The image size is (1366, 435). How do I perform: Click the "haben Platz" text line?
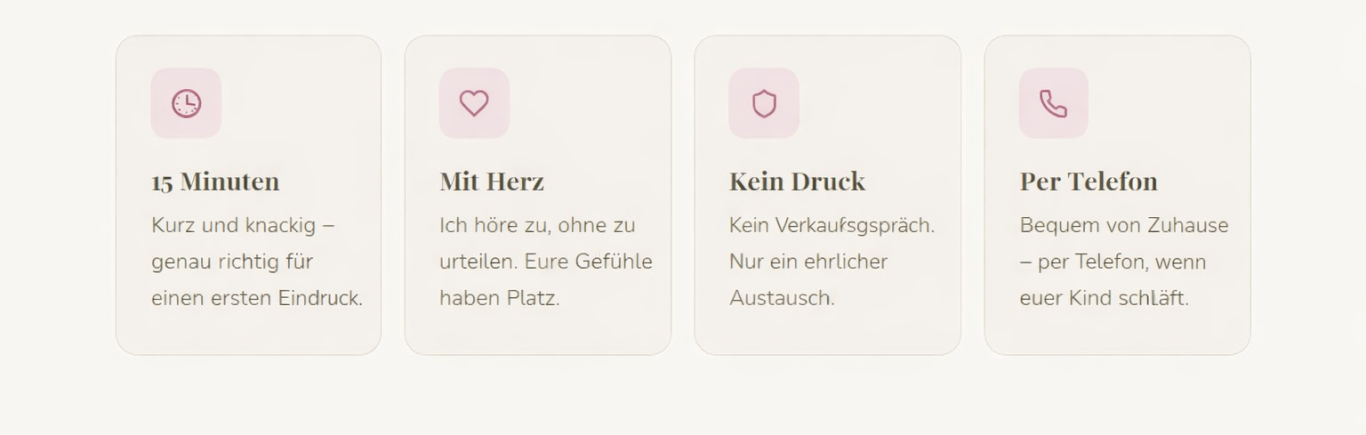[499, 298]
